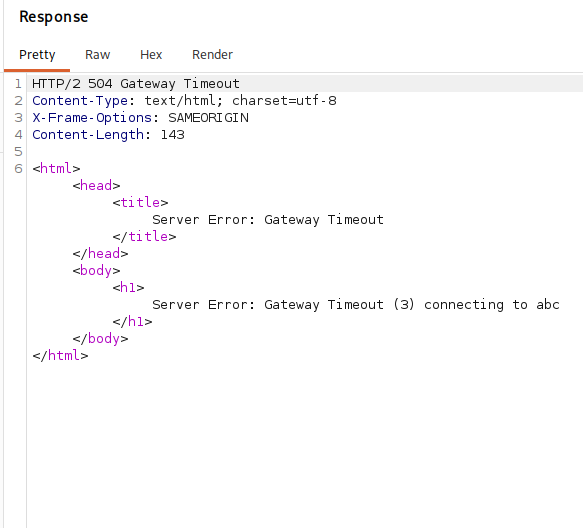Click the opening h1 tag
The width and height of the screenshot is (583, 528).
pos(128,288)
